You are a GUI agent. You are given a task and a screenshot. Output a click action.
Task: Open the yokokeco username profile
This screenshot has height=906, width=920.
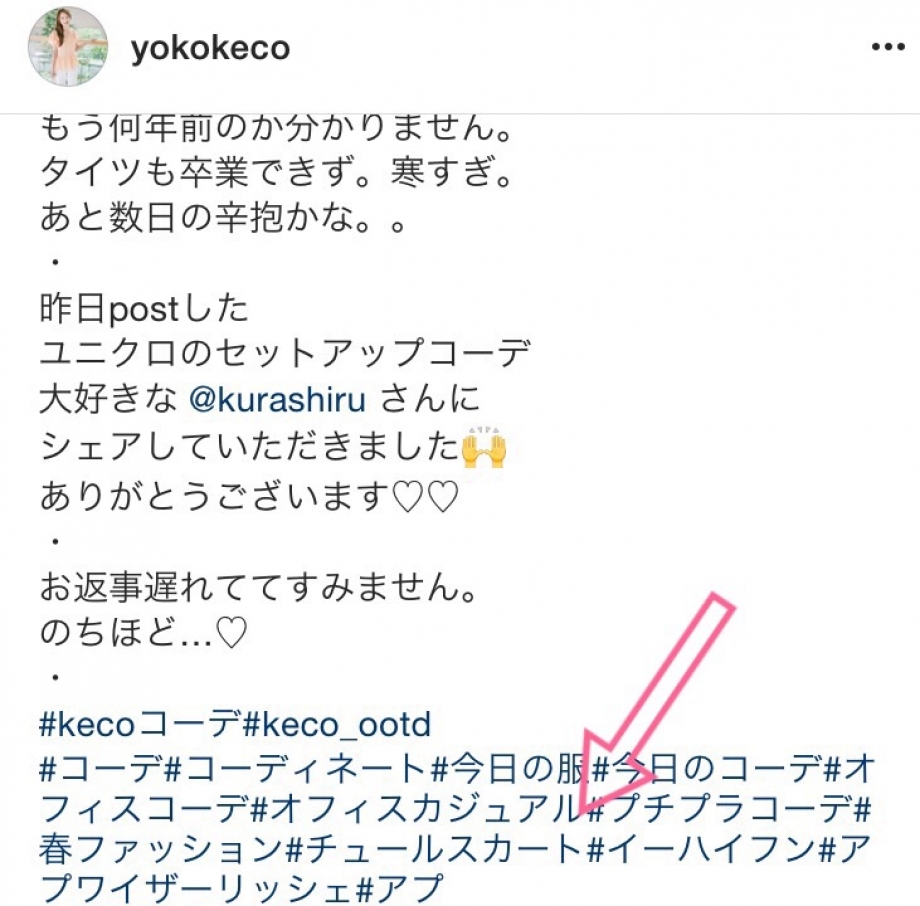tap(210, 48)
